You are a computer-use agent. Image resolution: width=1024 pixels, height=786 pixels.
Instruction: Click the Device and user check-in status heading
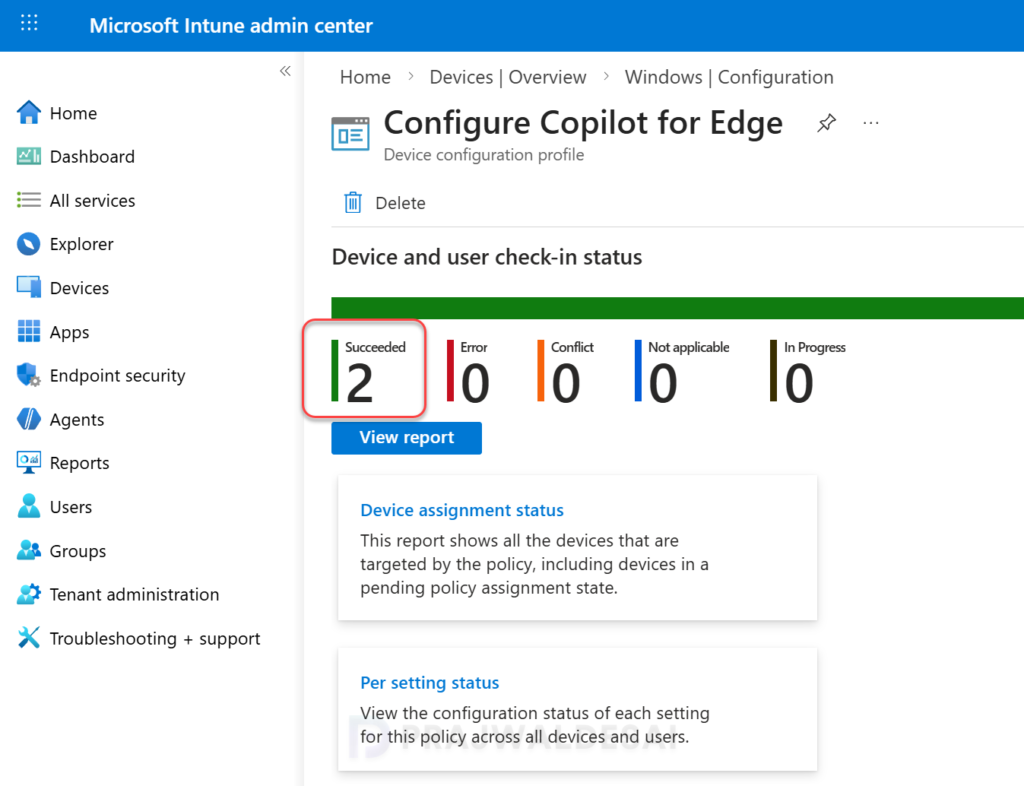point(487,257)
